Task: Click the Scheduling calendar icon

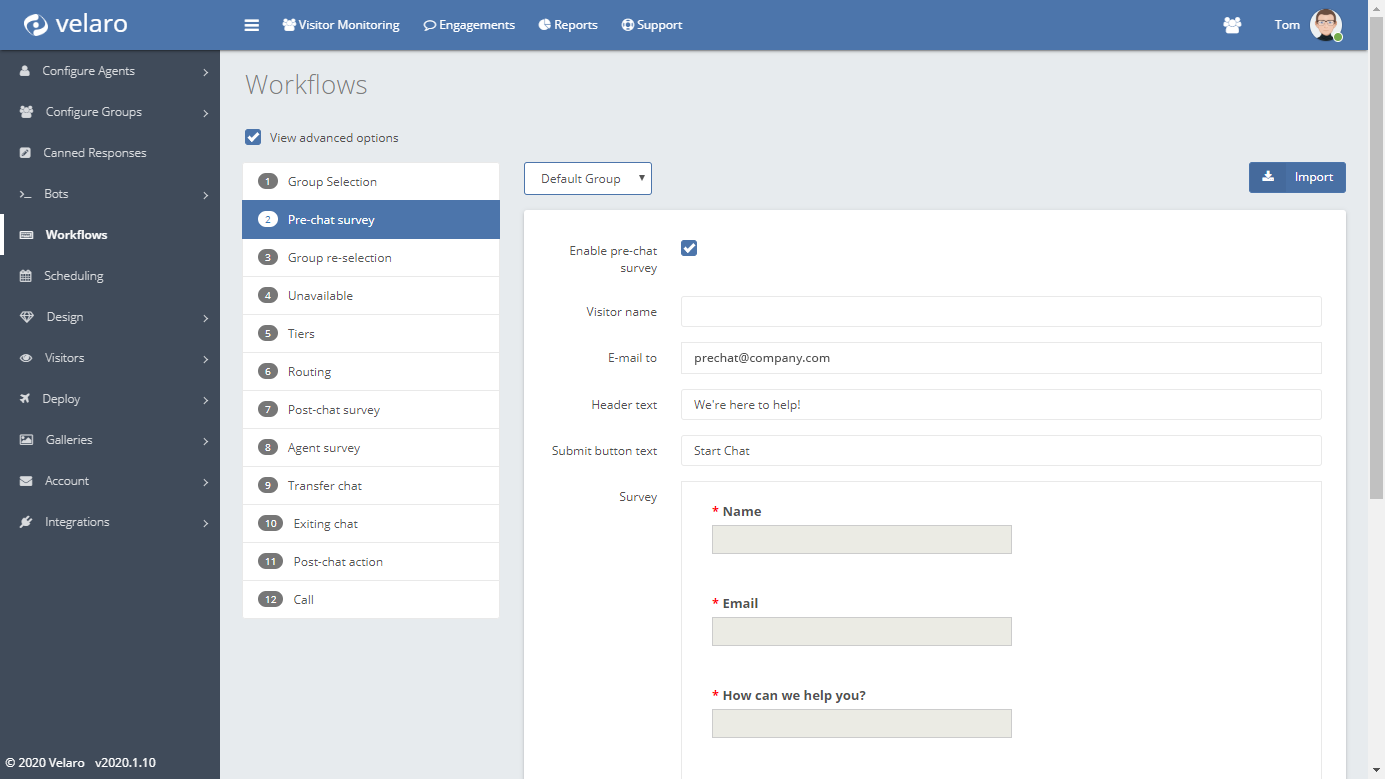Action: (x=26, y=276)
